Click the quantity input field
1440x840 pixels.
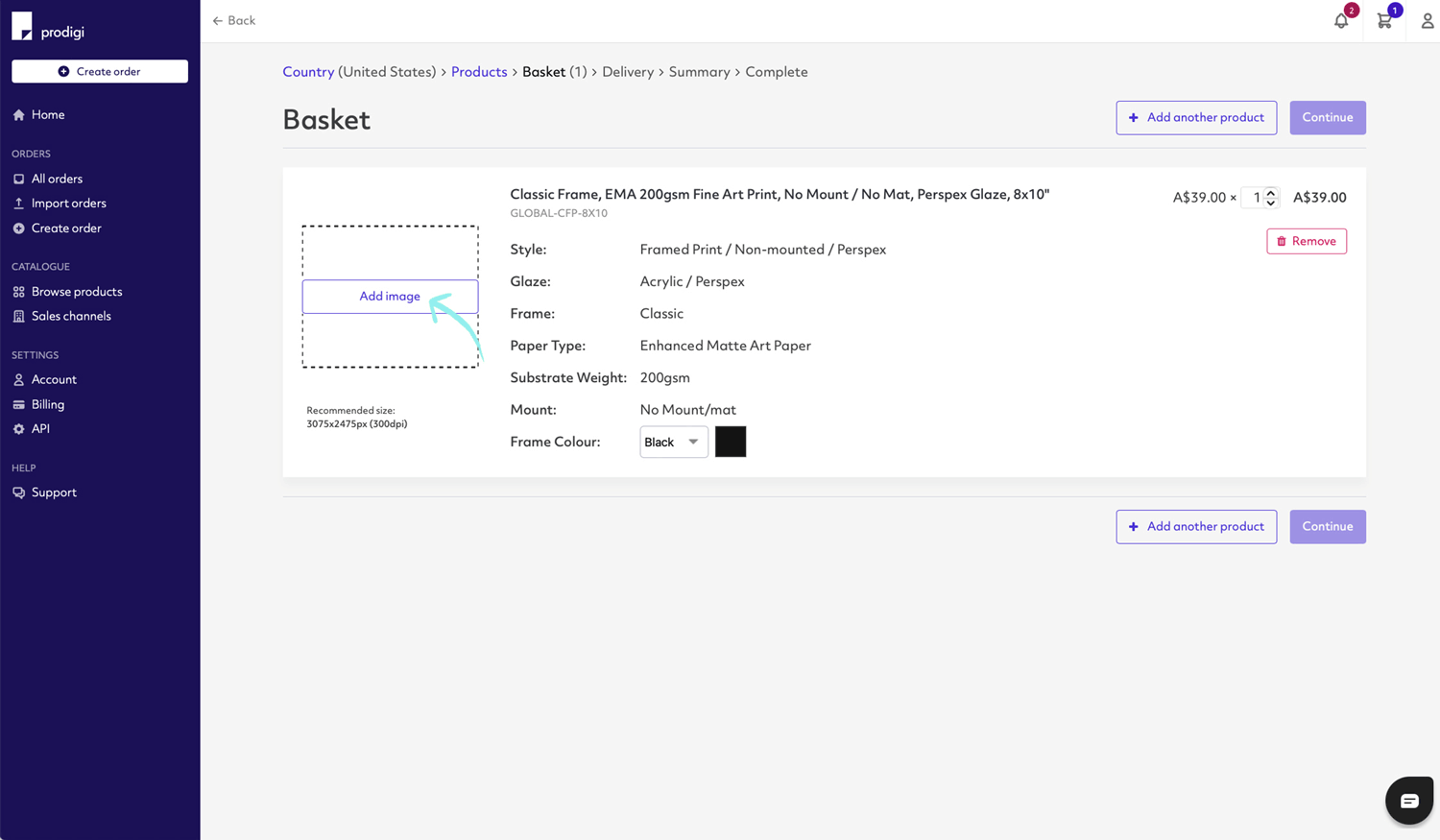(x=1253, y=198)
